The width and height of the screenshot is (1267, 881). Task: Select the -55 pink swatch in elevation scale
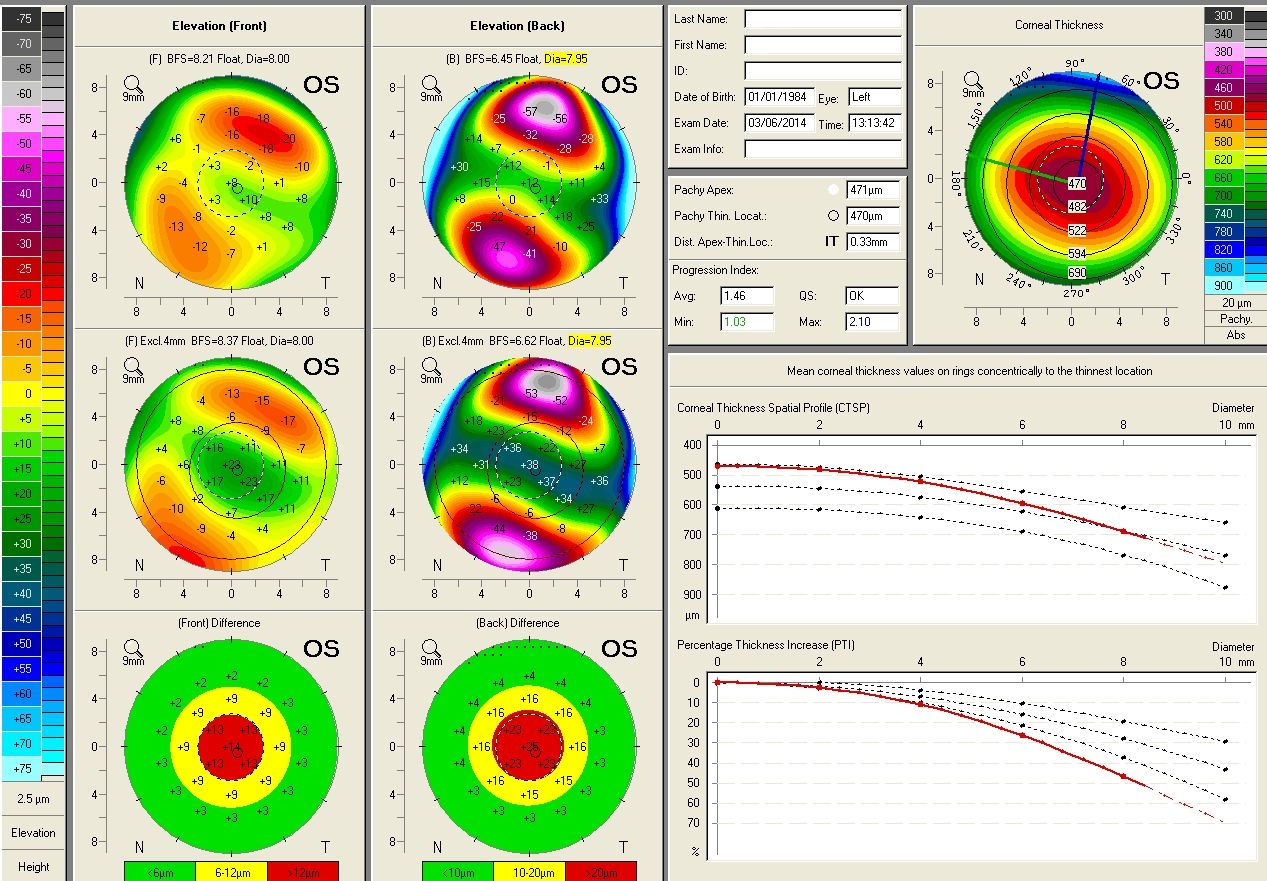coord(23,118)
